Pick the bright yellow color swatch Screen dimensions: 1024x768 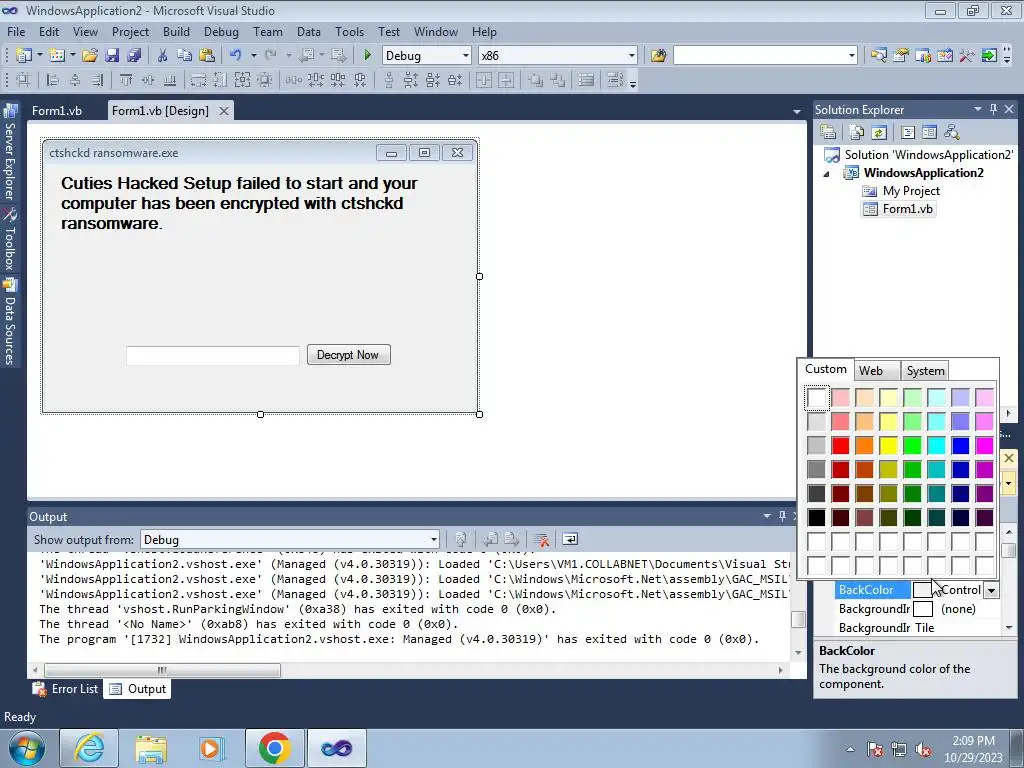pyautogui.click(x=888, y=445)
